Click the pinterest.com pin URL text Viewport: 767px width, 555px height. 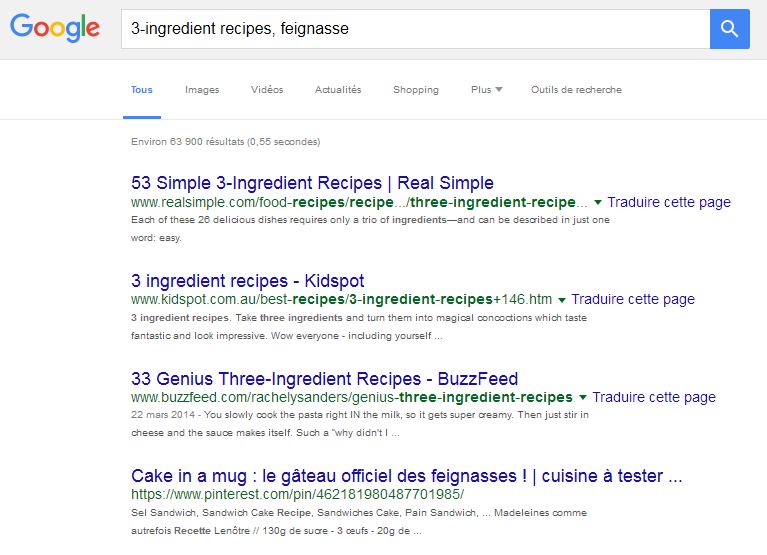click(x=297, y=494)
